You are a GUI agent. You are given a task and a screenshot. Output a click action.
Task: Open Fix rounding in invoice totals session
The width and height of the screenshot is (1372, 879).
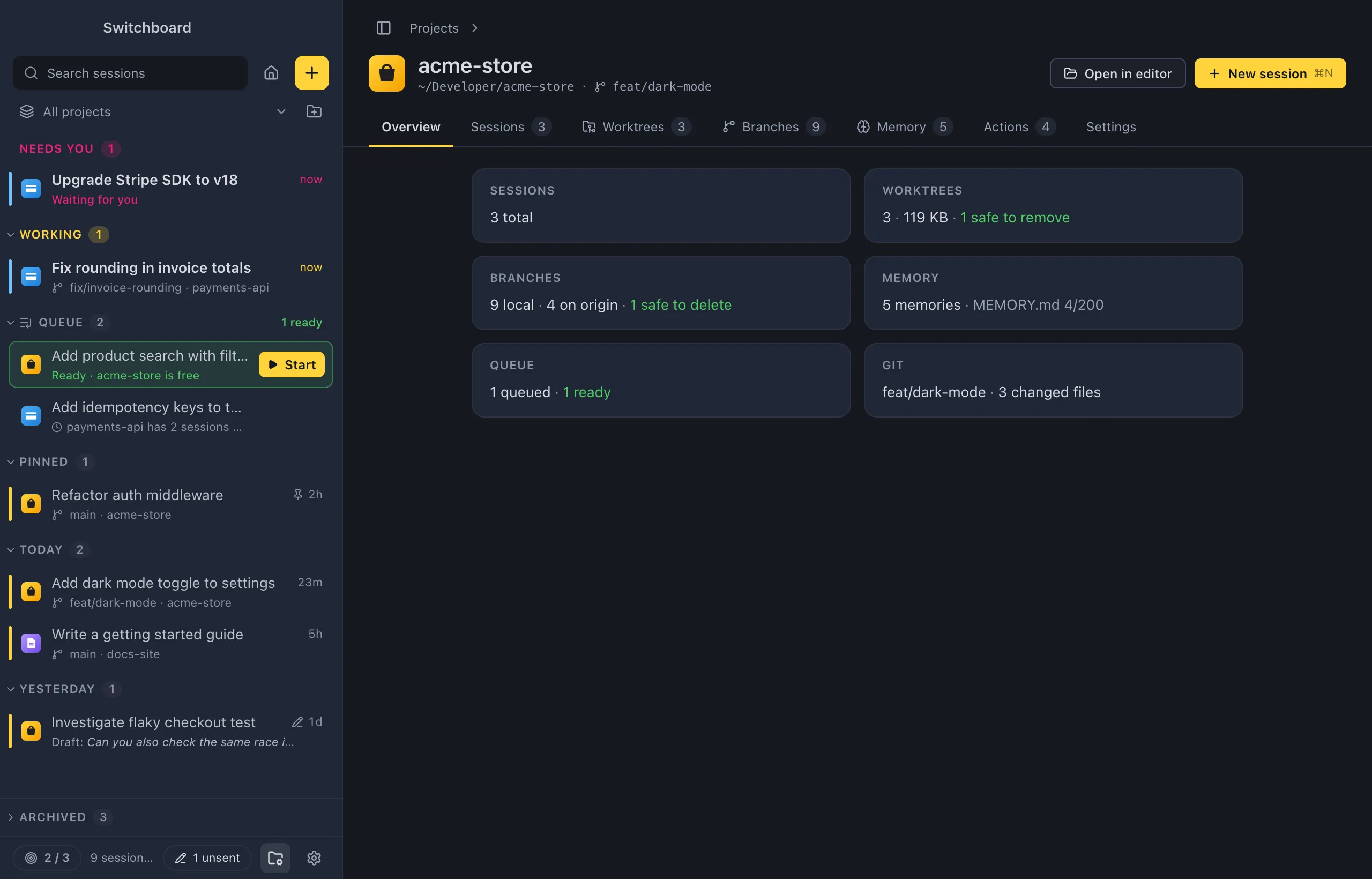[170, 276]
